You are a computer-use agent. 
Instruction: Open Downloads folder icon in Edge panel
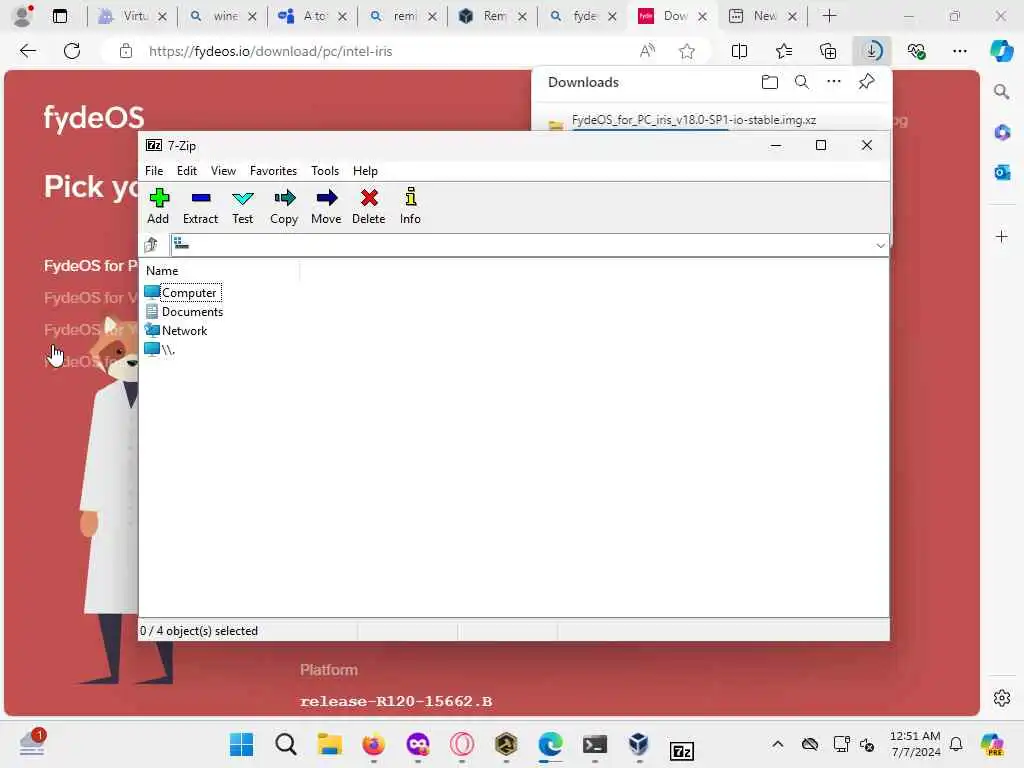770,82
